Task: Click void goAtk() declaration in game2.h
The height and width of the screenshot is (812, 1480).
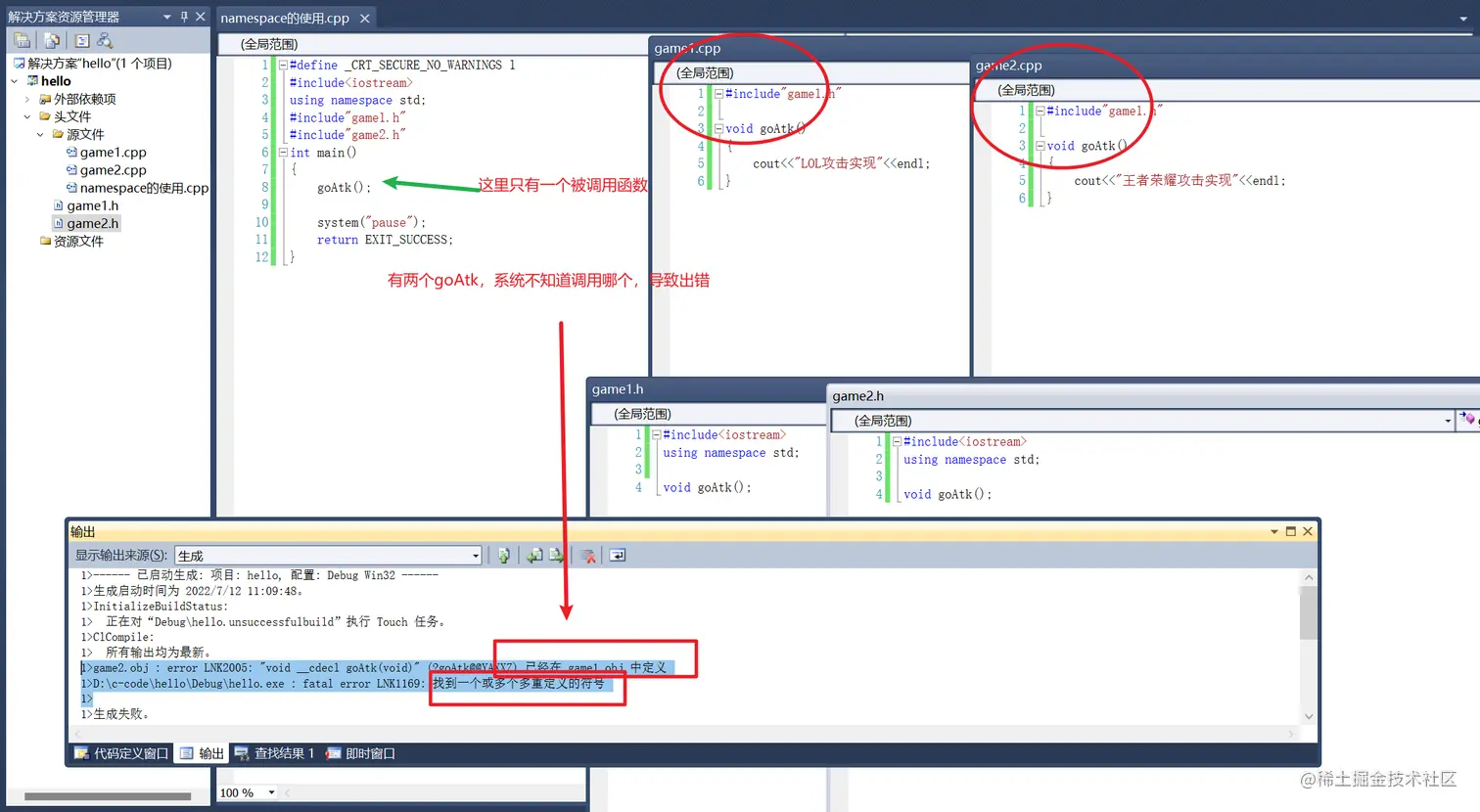Action: [948, 494]
